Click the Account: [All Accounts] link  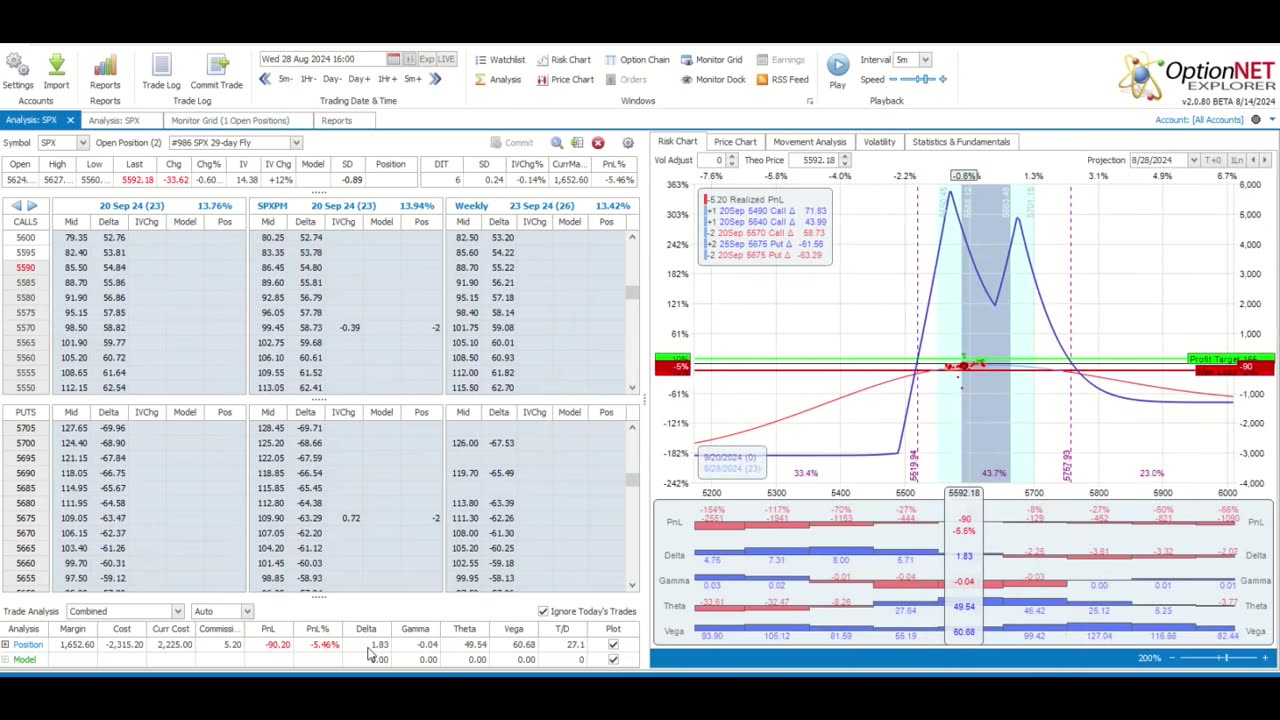(1199, 120)
